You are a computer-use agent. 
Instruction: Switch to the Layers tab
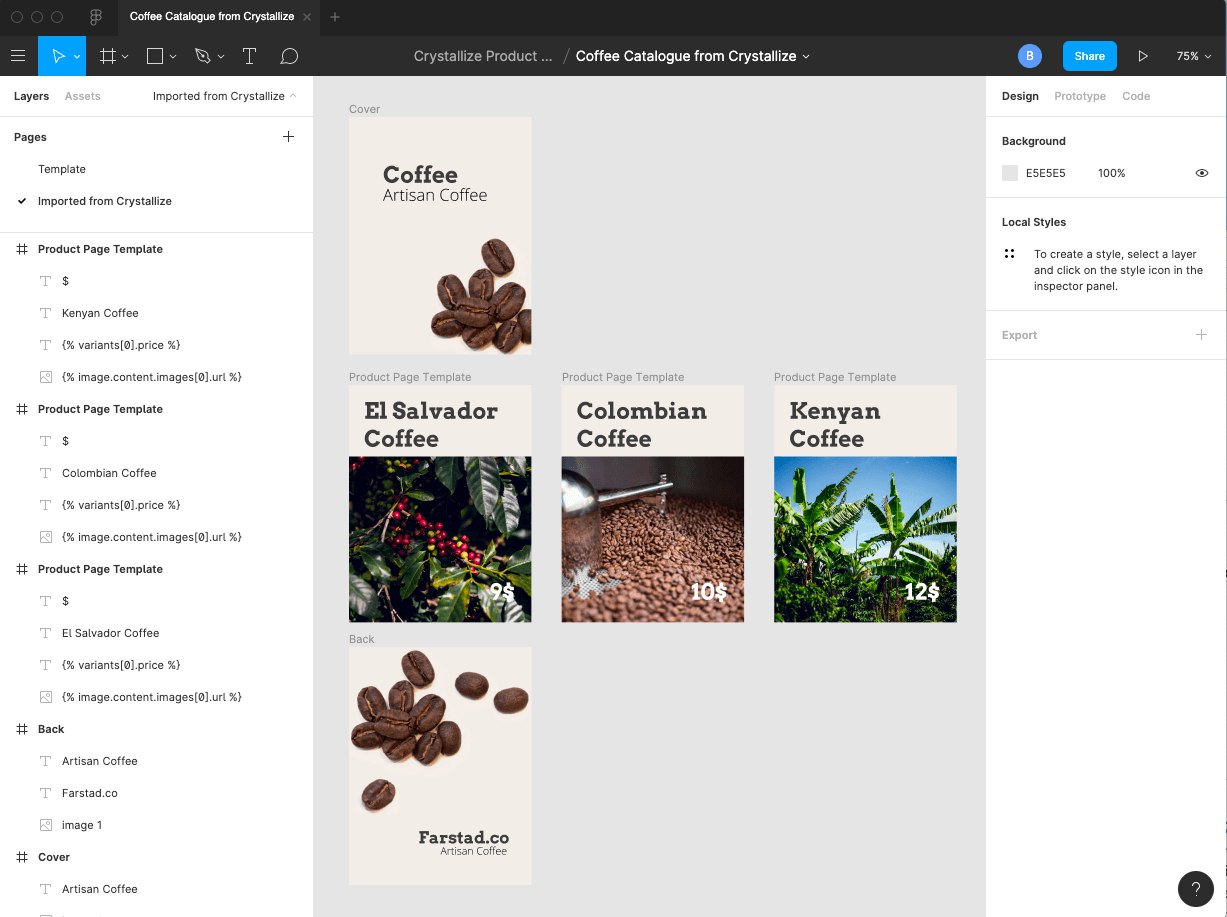pos(31,96)
